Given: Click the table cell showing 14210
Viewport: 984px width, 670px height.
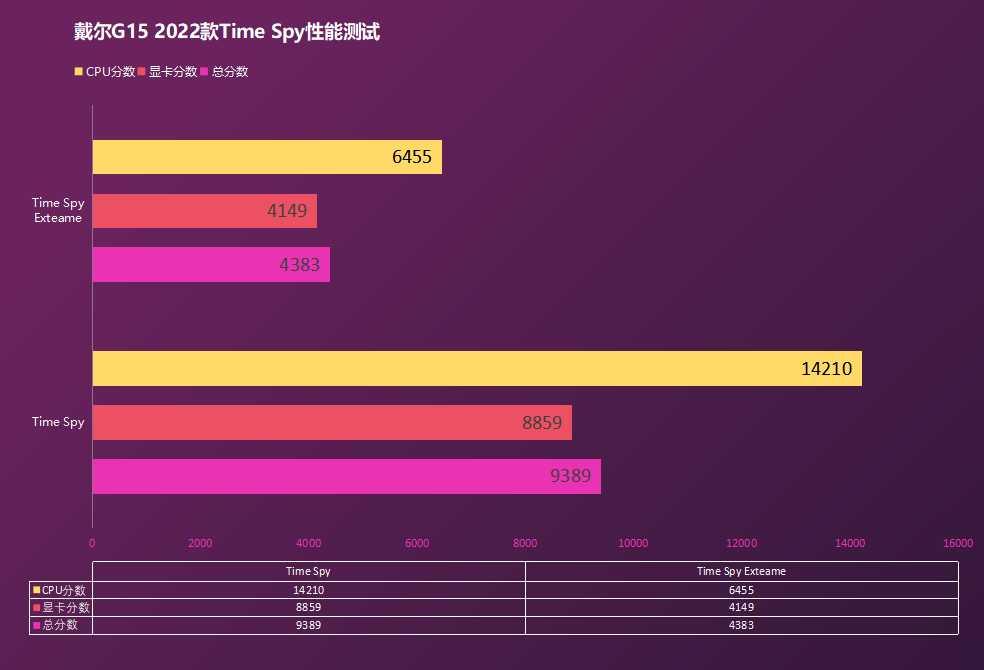Looking at the screenshot, I should tap(308, 590).
